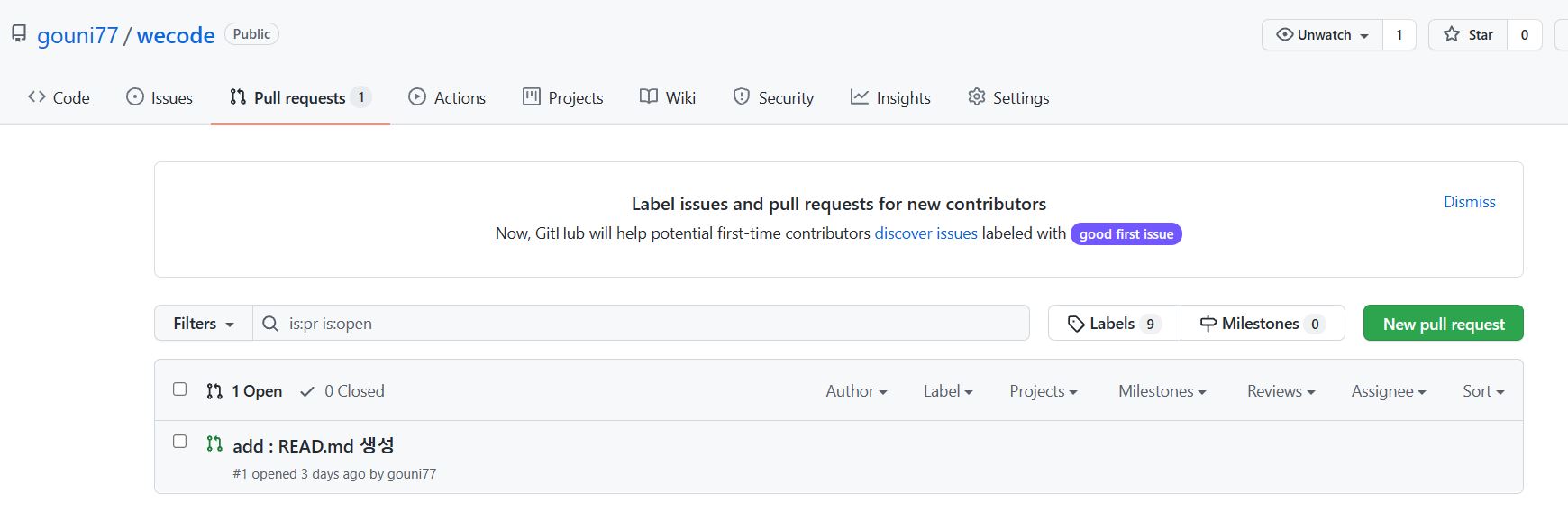This screenshot has width=1568, height=512.
Task: Switch to the Issues tab
Action: [160, 97]
